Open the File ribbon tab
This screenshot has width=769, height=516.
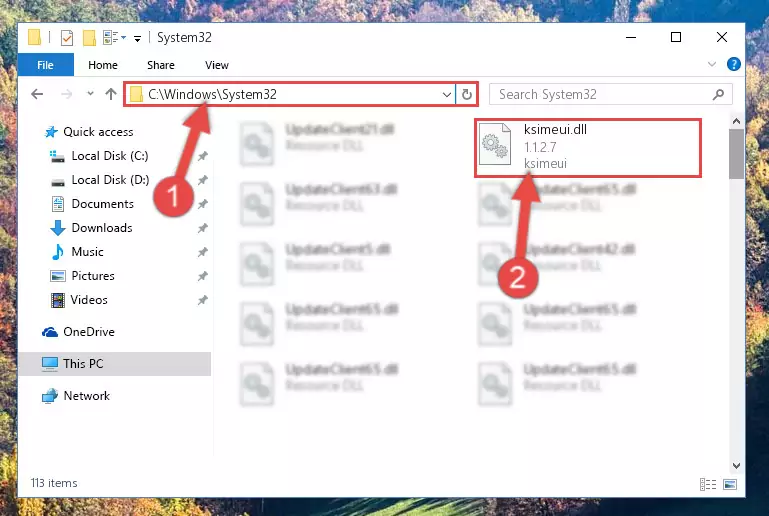pyautogui.click(x=46, y=65)
